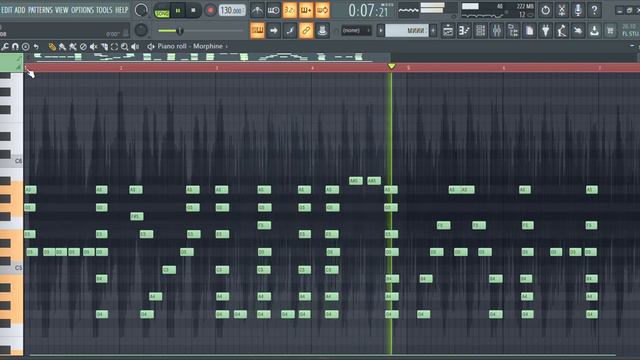Click the playhead marker on the timeline
Screen dimensions: 640x360
(x=391, y=66)
